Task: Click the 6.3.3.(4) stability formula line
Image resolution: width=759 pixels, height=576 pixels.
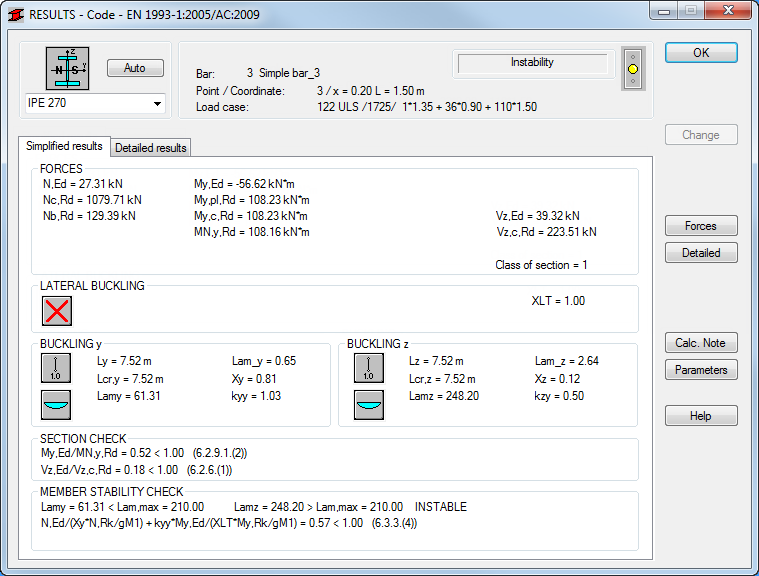Action: tap(229, 523)
